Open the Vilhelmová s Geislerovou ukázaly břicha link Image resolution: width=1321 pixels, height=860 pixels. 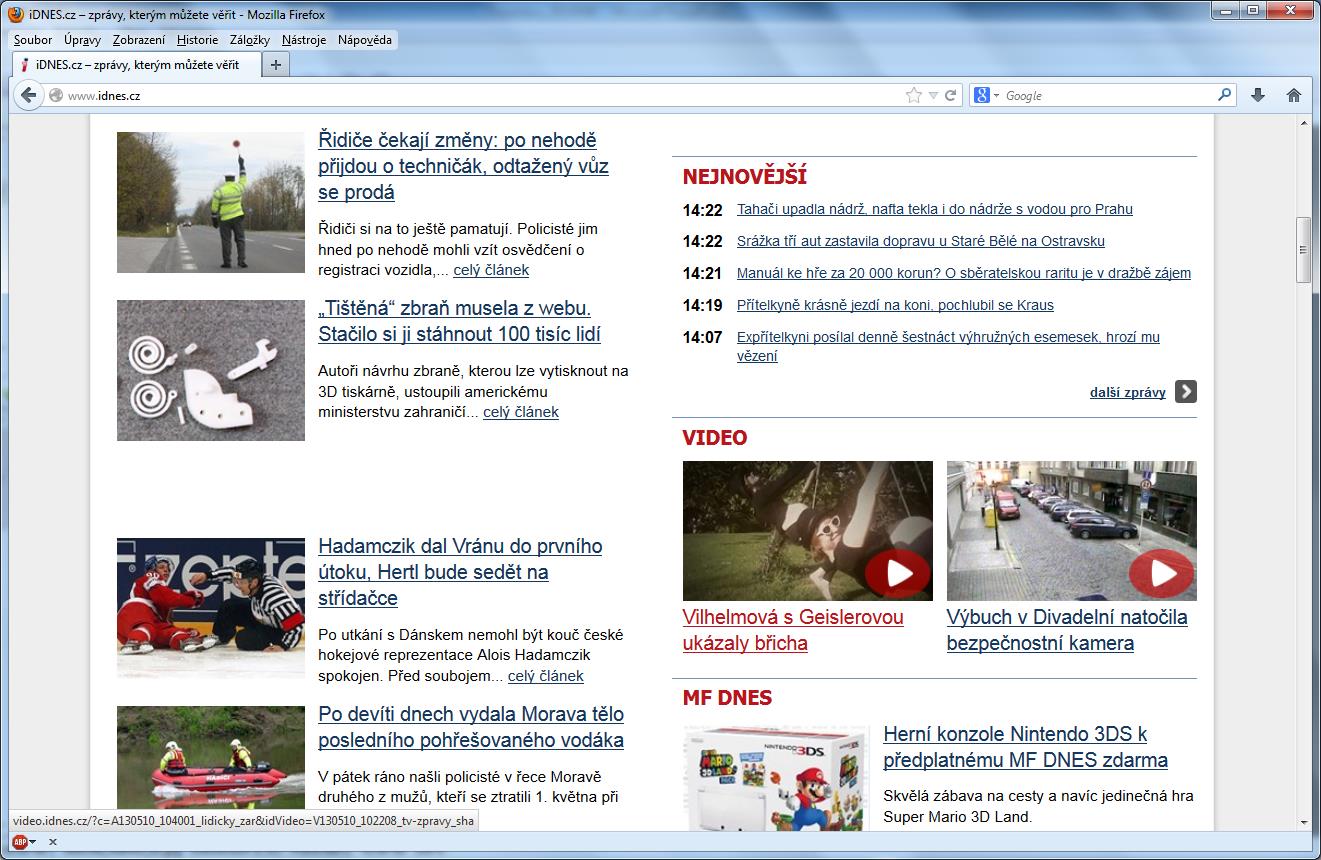[793, 630]
